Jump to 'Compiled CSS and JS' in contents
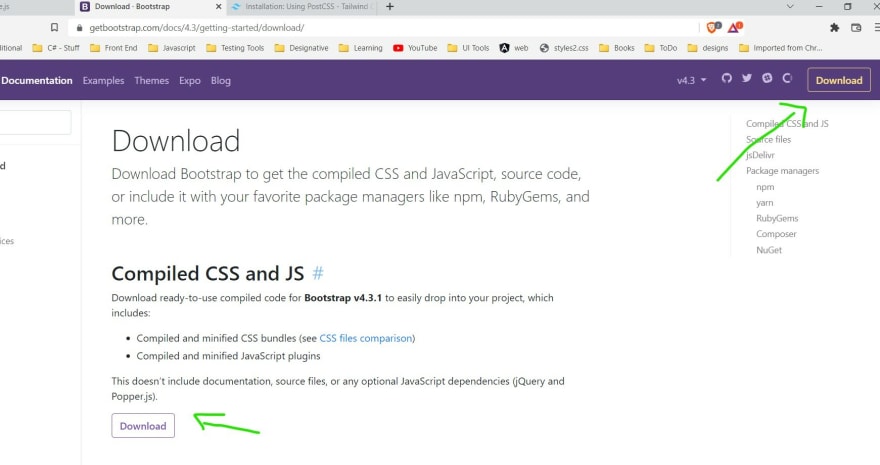The height and width of the screenshot is (465, 880). pyautogui.click(x=787, y=123)
